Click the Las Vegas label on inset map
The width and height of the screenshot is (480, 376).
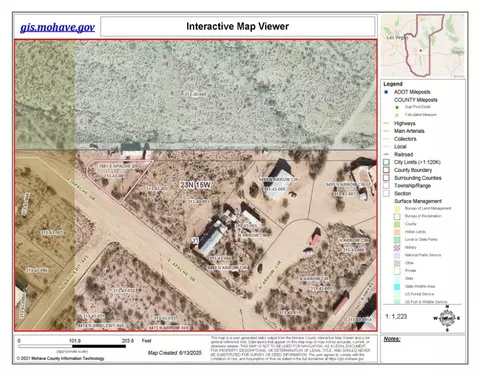pyautogui.click(x=397, y=37)
